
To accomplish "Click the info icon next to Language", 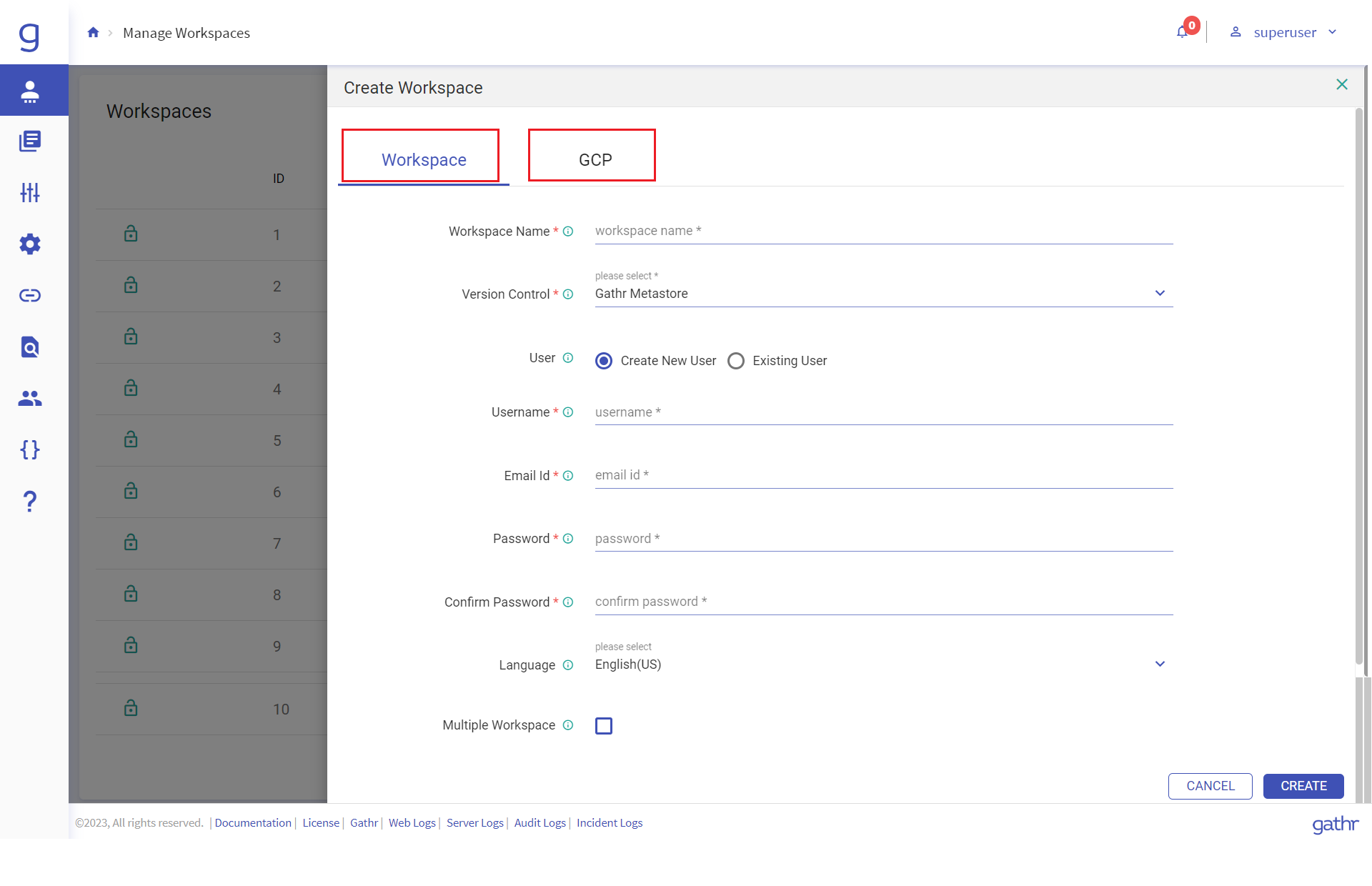I will pos(568,665).
